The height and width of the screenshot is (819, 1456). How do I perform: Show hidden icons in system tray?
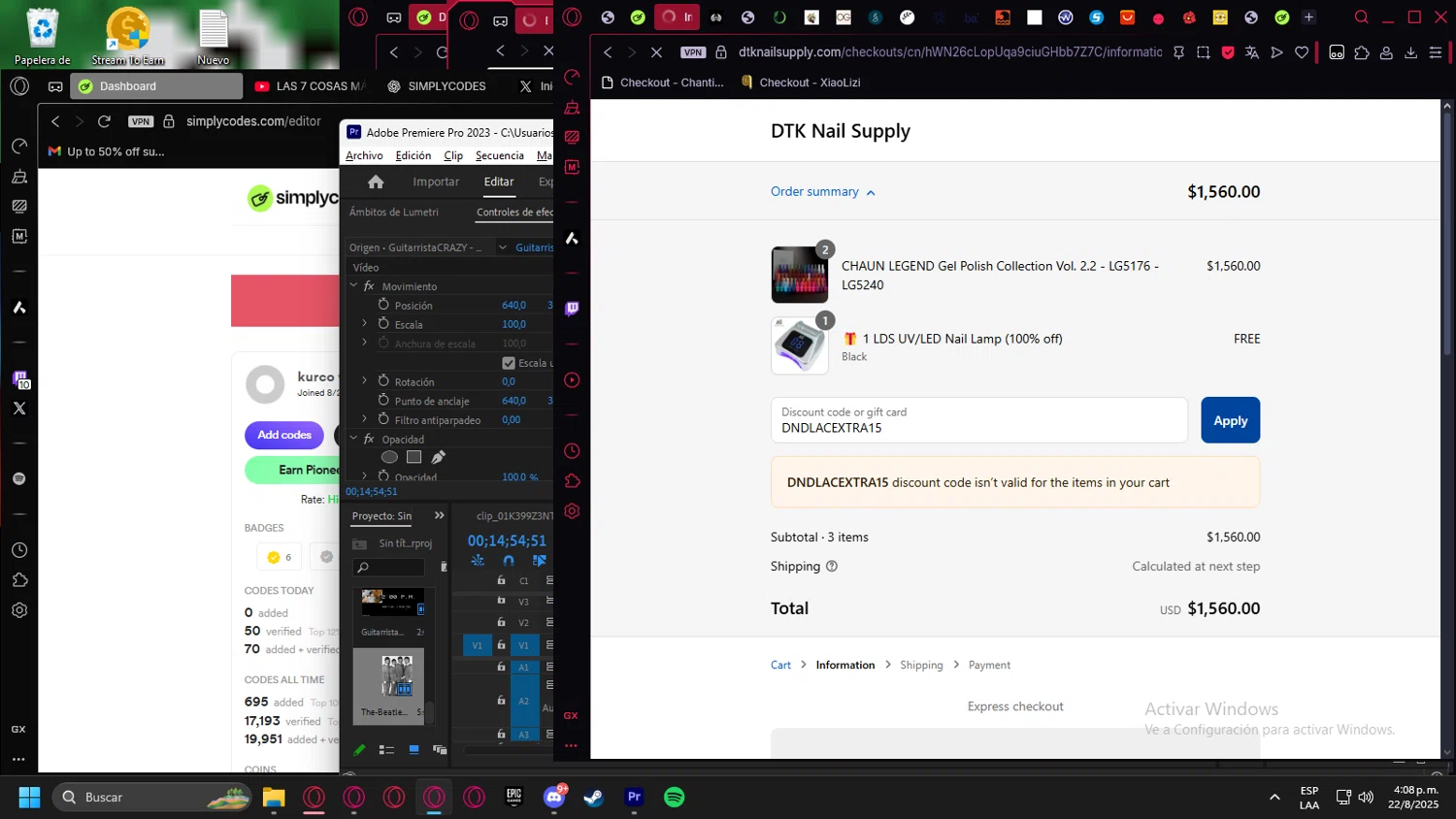[x=1274, y=798]
